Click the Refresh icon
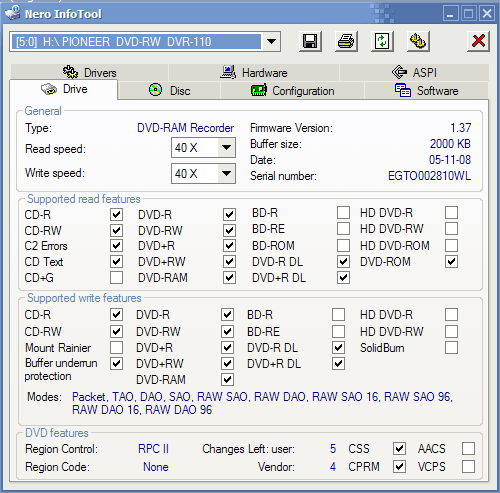 382,42
